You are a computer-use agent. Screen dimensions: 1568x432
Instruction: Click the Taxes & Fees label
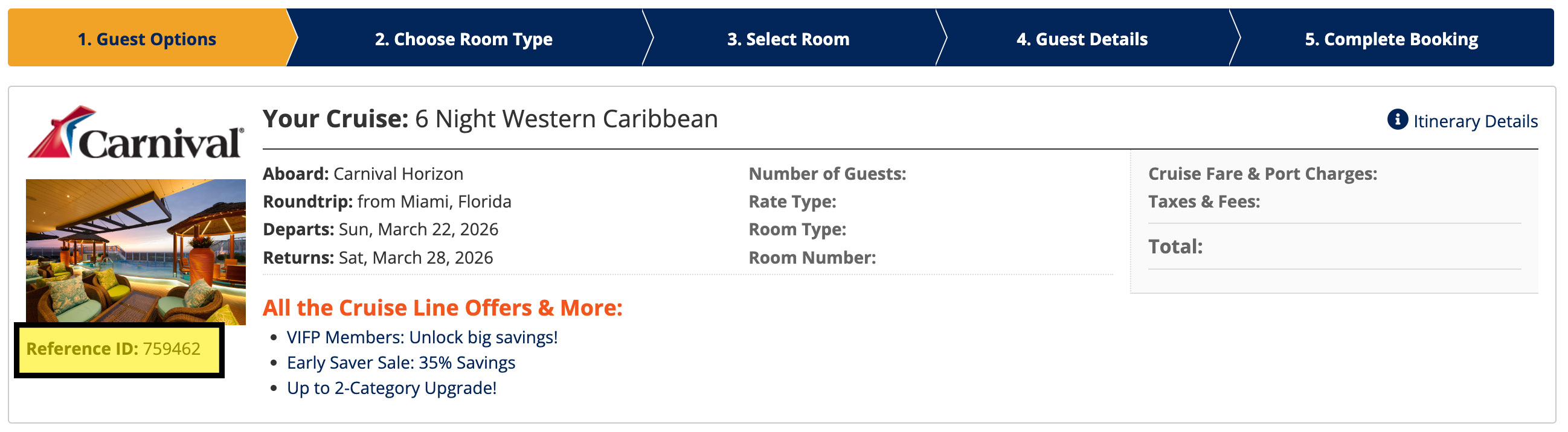point(1203,202)
